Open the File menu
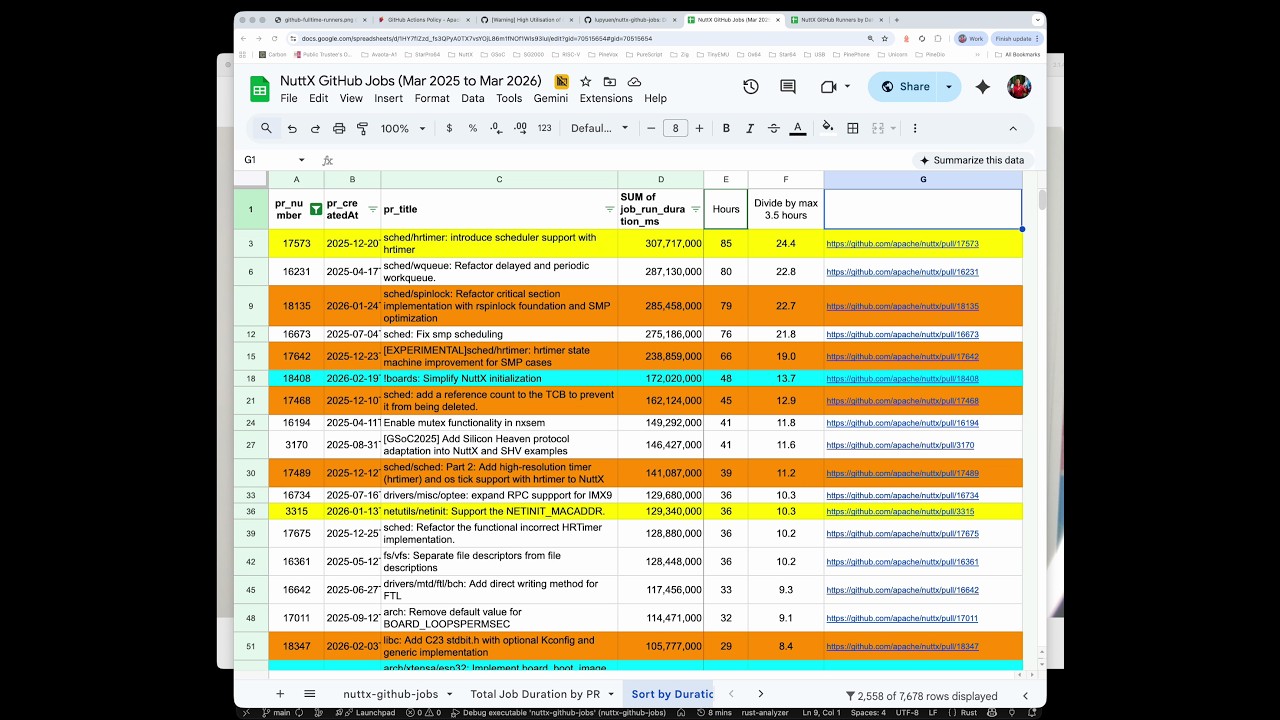 (289, 98)
